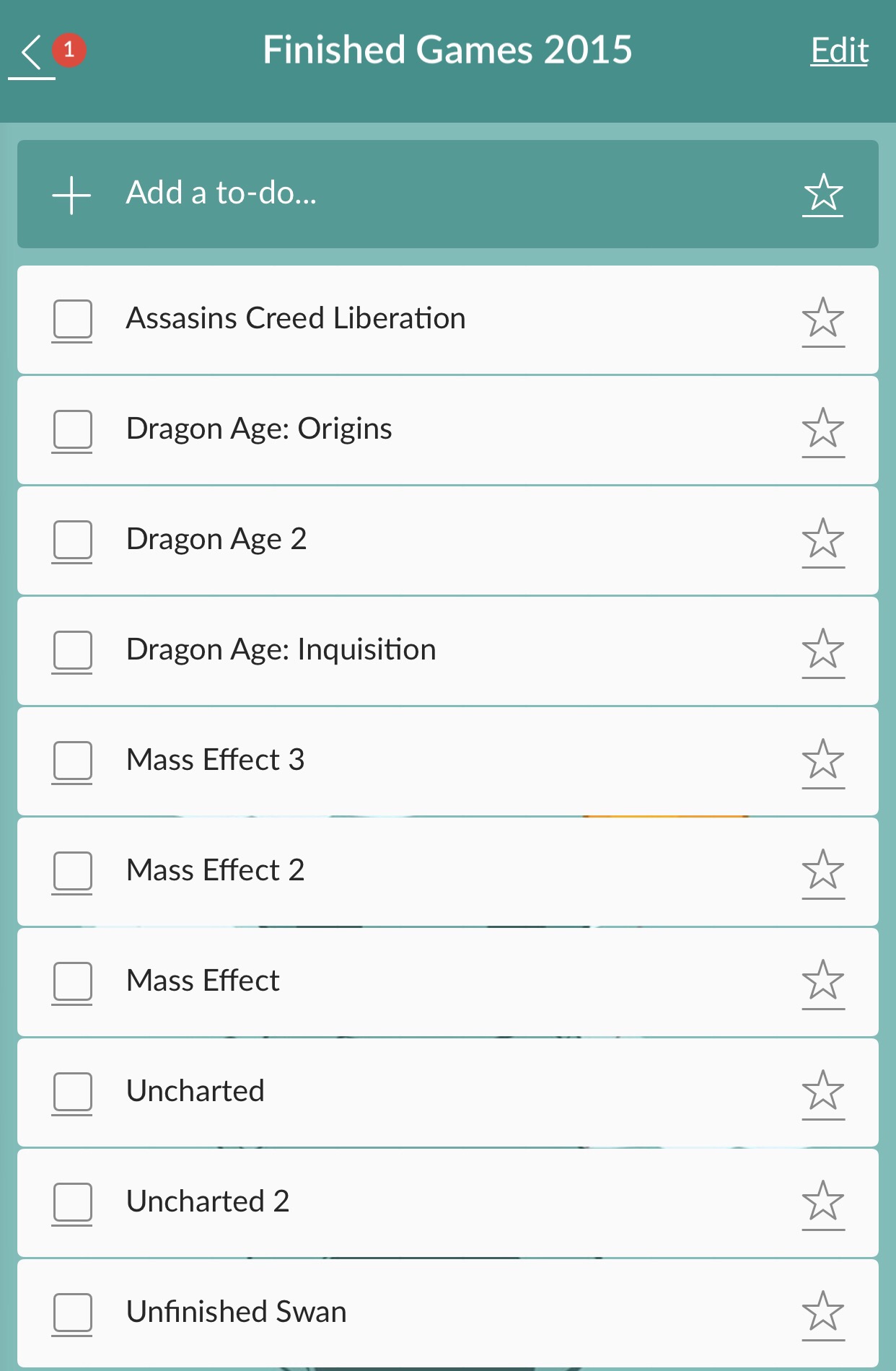
Task: Star the Assasins Creed Liberation item
Action: 822,319
